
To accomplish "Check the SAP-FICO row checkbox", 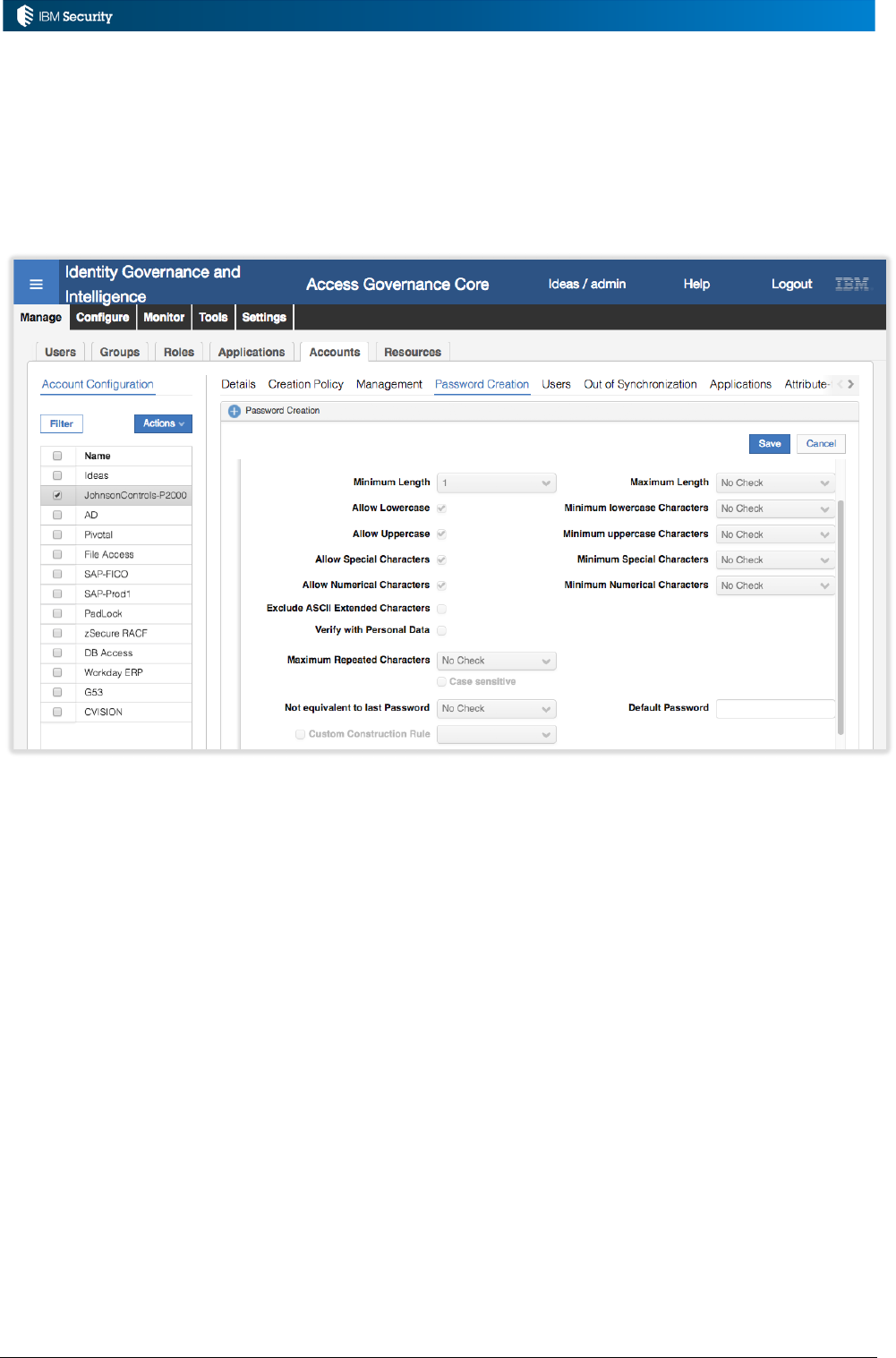I will [x=57, y=574].
